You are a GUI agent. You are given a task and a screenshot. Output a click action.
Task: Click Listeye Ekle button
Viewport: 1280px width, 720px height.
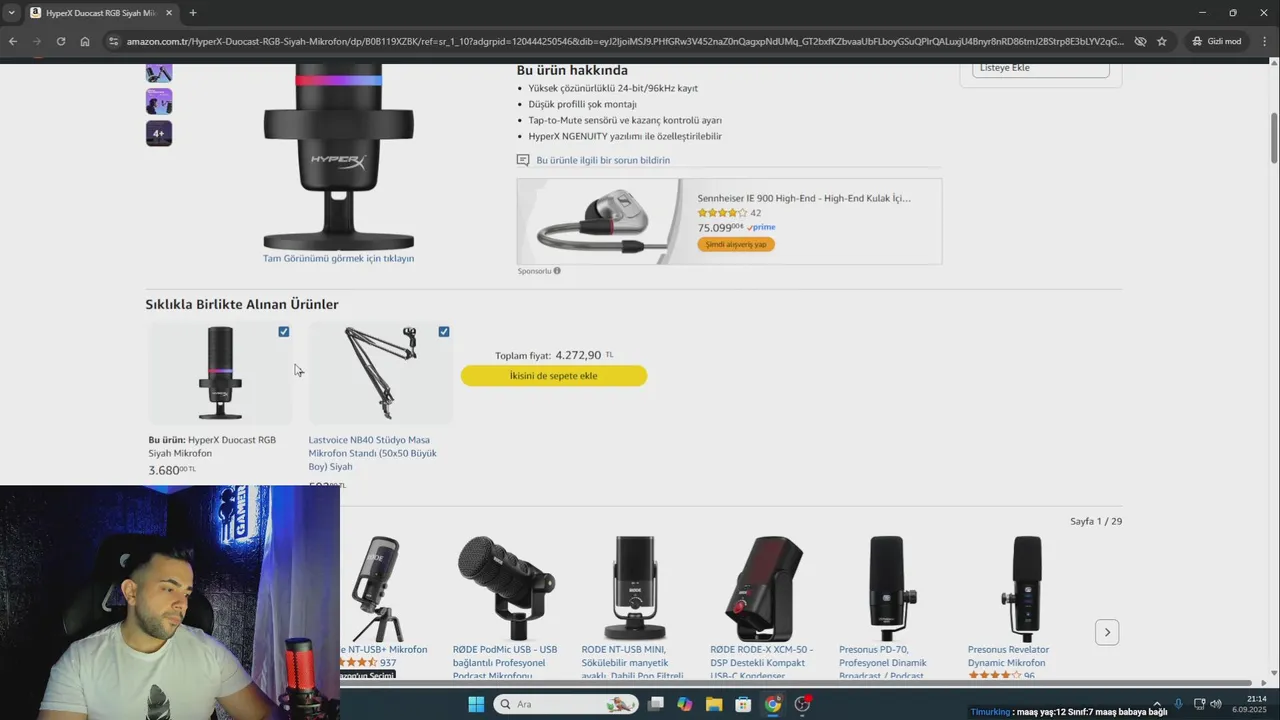(1041, 68)
